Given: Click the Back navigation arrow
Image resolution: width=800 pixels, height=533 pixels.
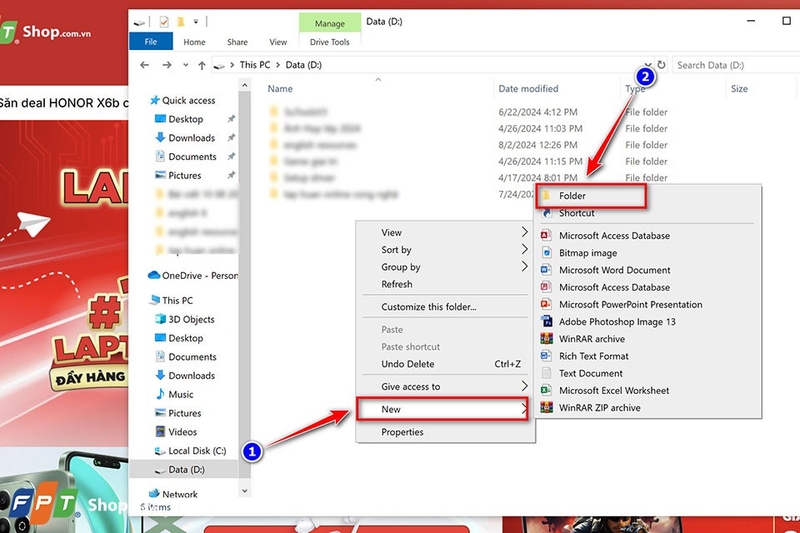Looking at the screenshot, I should 144,65.
